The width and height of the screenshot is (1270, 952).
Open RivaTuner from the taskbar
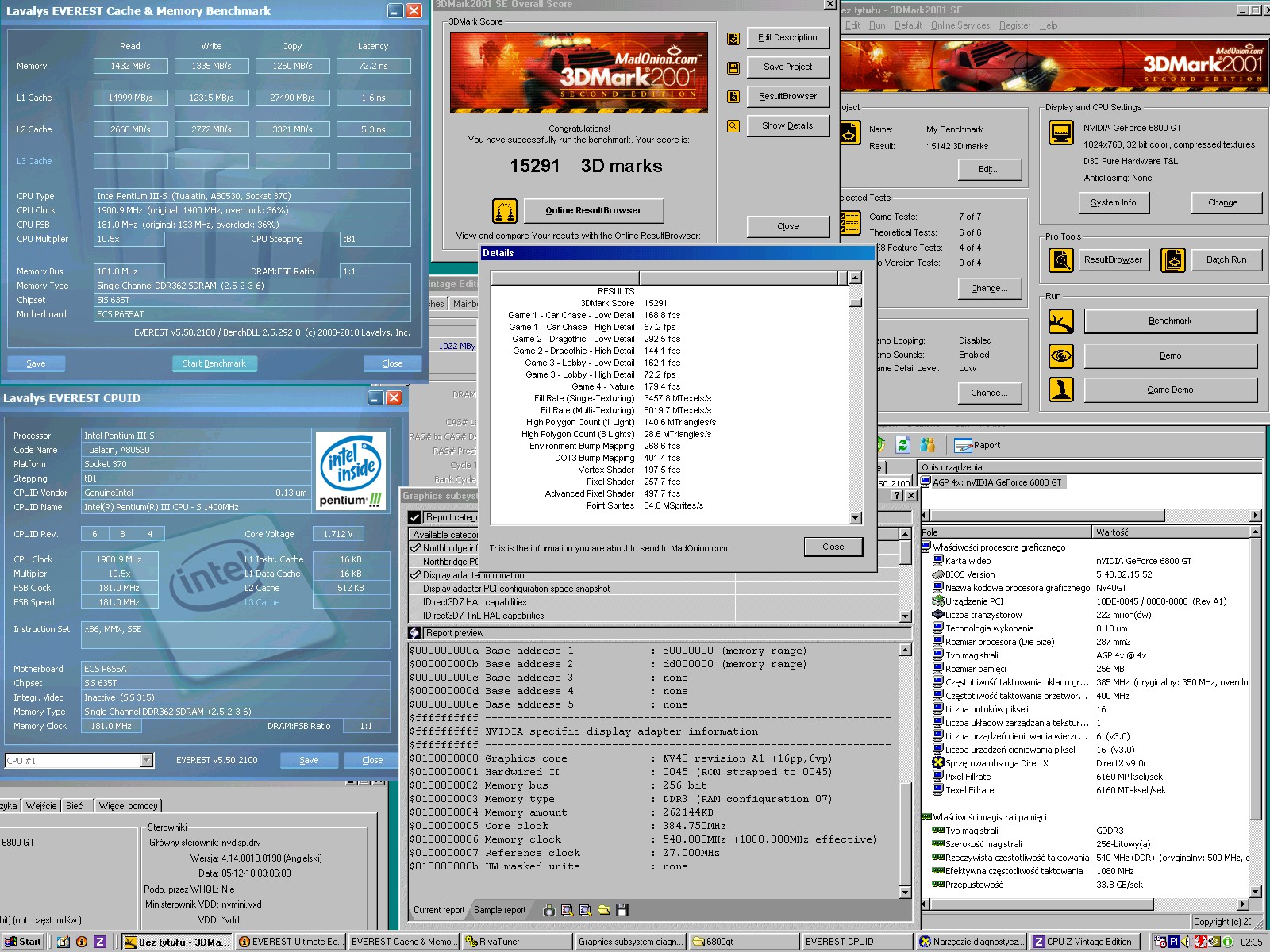pyautogui.click(x=517, y=942)
